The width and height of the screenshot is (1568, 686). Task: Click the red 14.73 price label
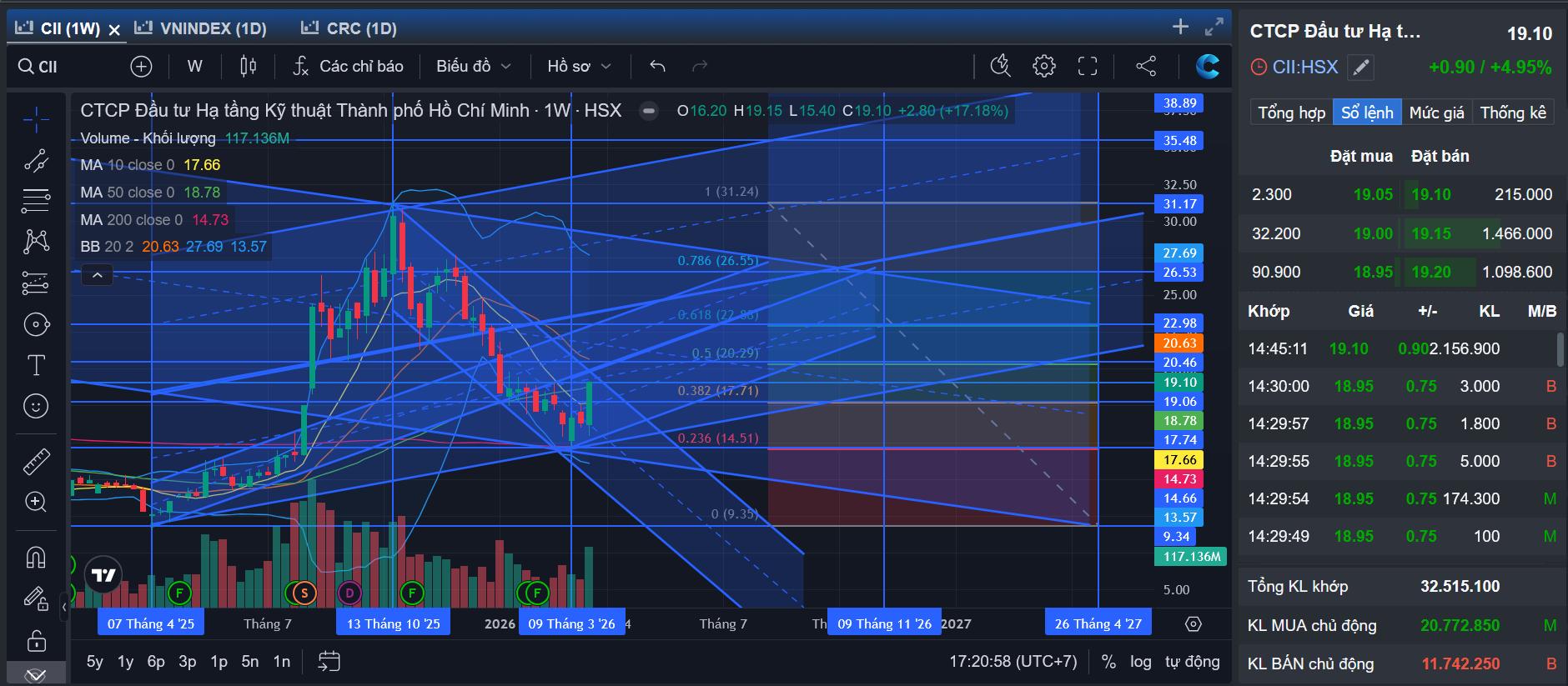[1179, 479]
